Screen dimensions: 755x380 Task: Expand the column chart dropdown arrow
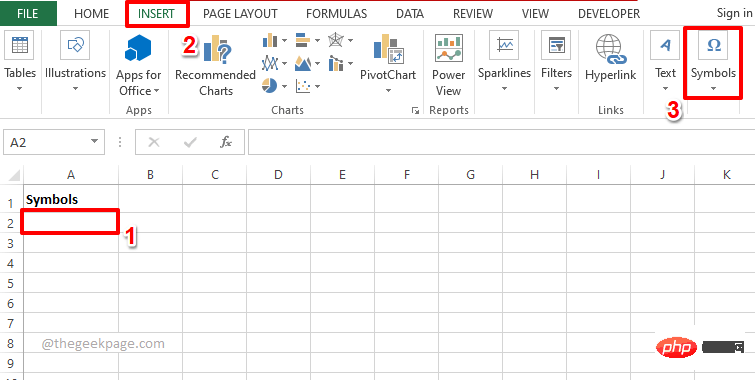[284, 40]
